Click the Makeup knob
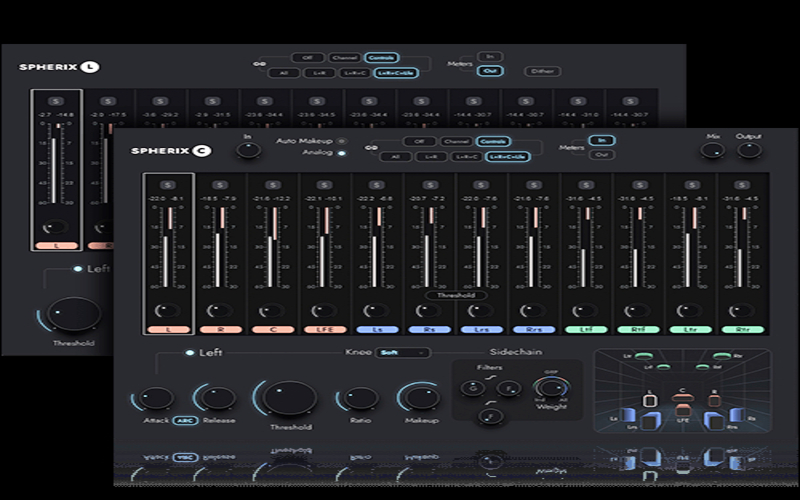The width and height of the screenshot is (800, 500). (422, 397)
